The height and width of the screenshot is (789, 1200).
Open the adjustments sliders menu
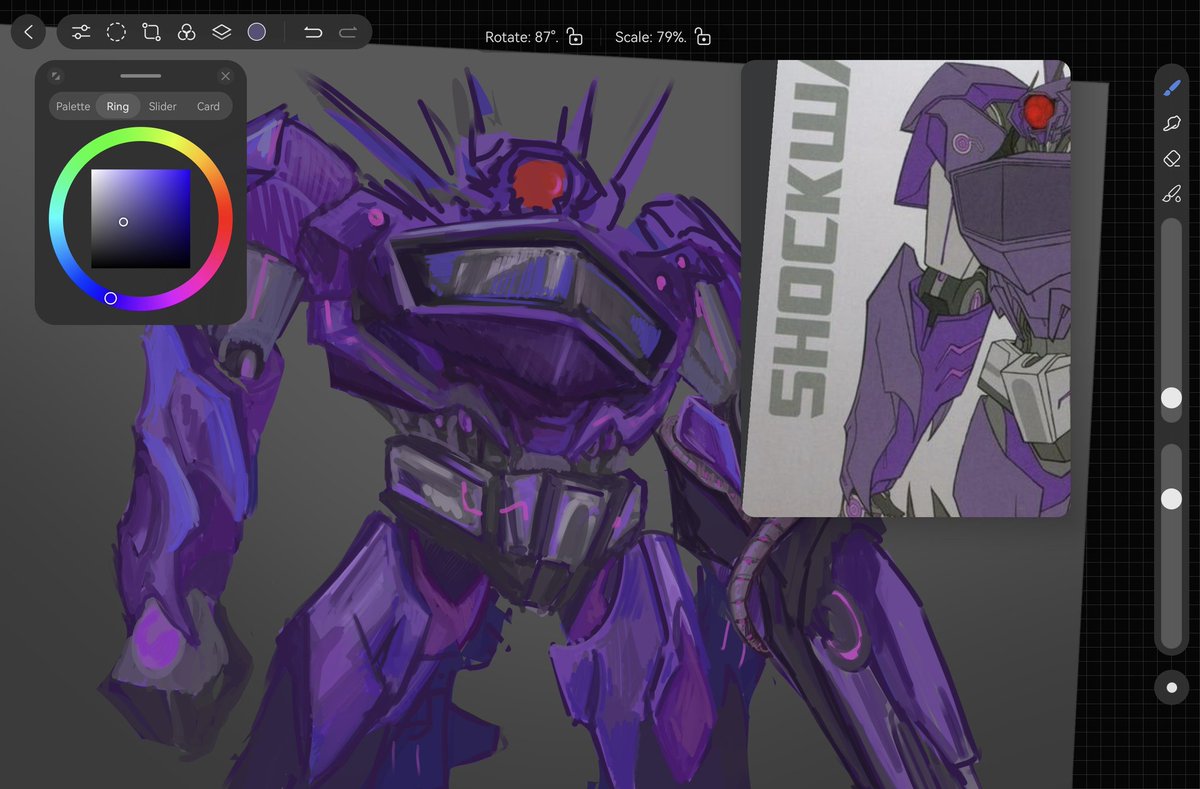click(81, 32)
